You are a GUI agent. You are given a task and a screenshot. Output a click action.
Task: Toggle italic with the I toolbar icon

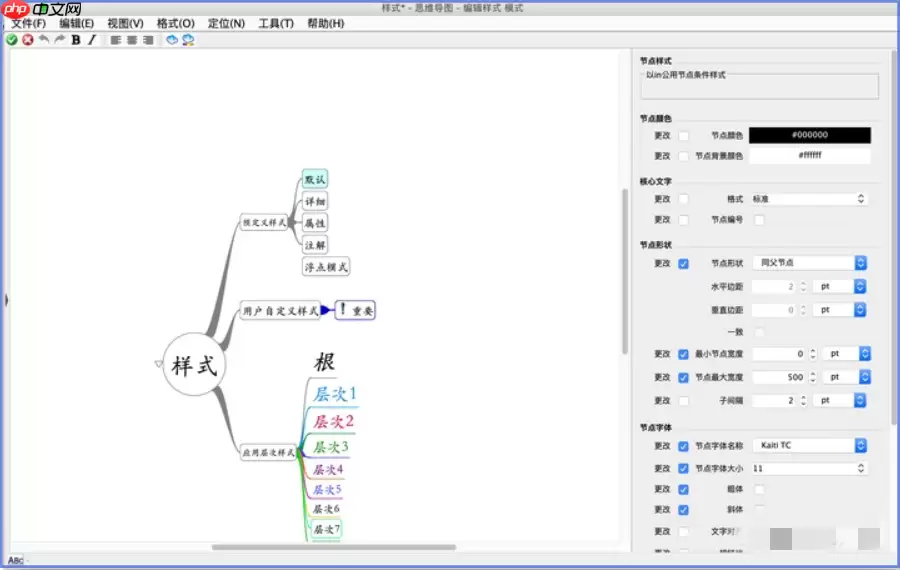pyautogui.click(x=92, y=40)
